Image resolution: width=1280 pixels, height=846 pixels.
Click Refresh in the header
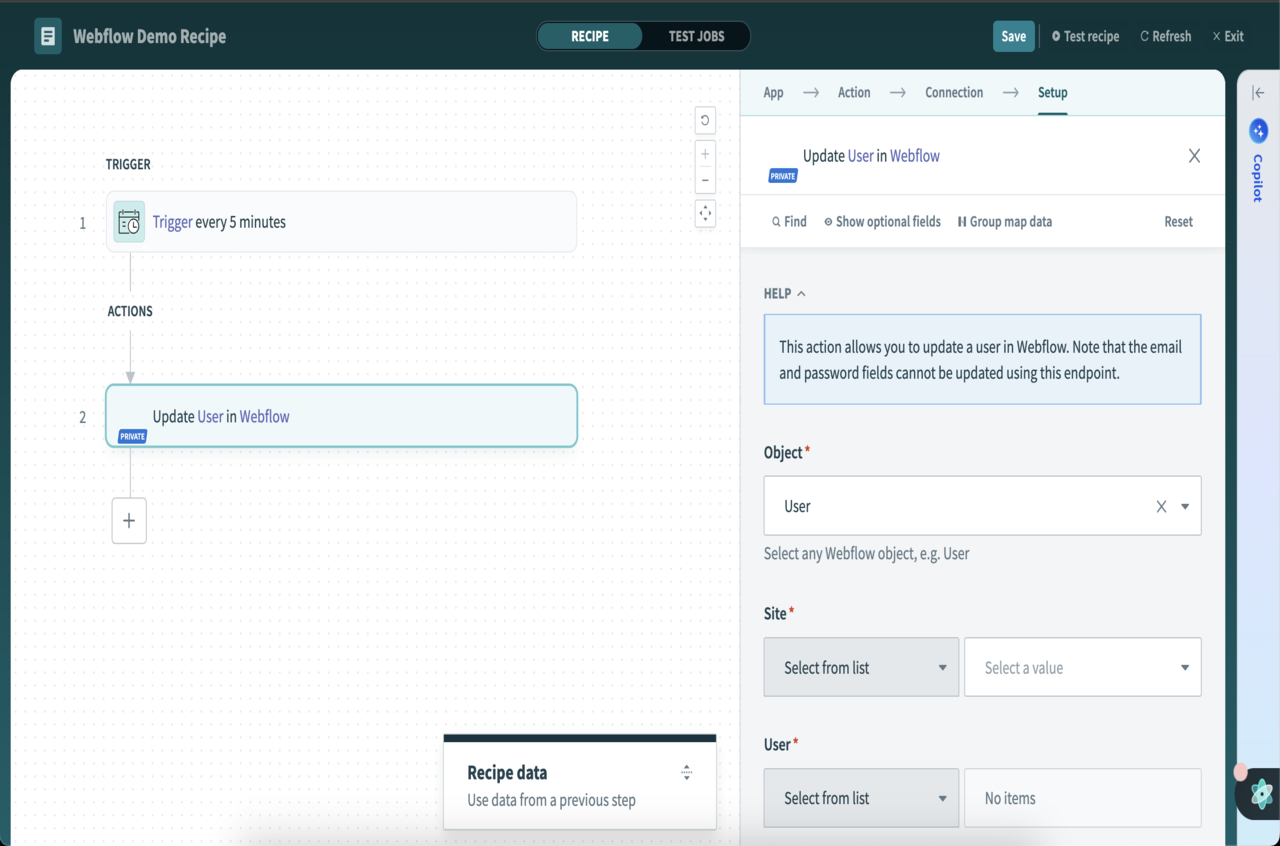coord(1166,36)
